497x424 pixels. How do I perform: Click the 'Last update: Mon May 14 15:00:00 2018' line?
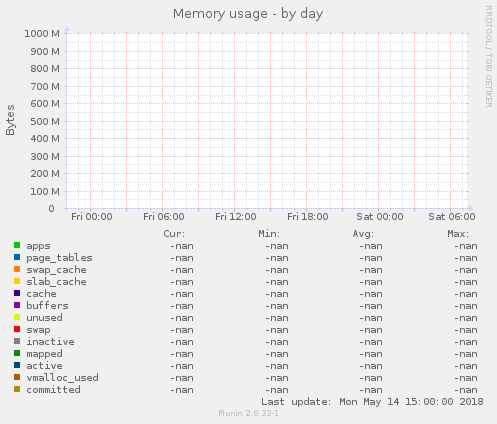(372, 402)
